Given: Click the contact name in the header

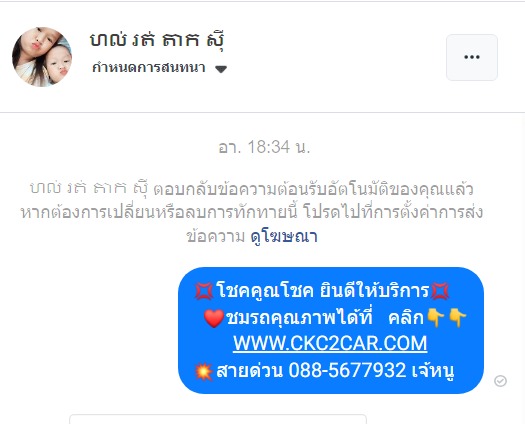Looking at the screenshot, I should pyautogui.click(x=157, y=41).
